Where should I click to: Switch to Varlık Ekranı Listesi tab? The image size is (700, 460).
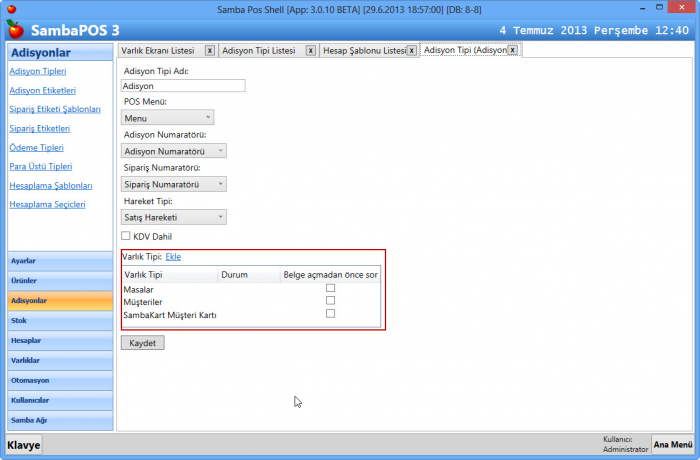click(x=160, y=50)
